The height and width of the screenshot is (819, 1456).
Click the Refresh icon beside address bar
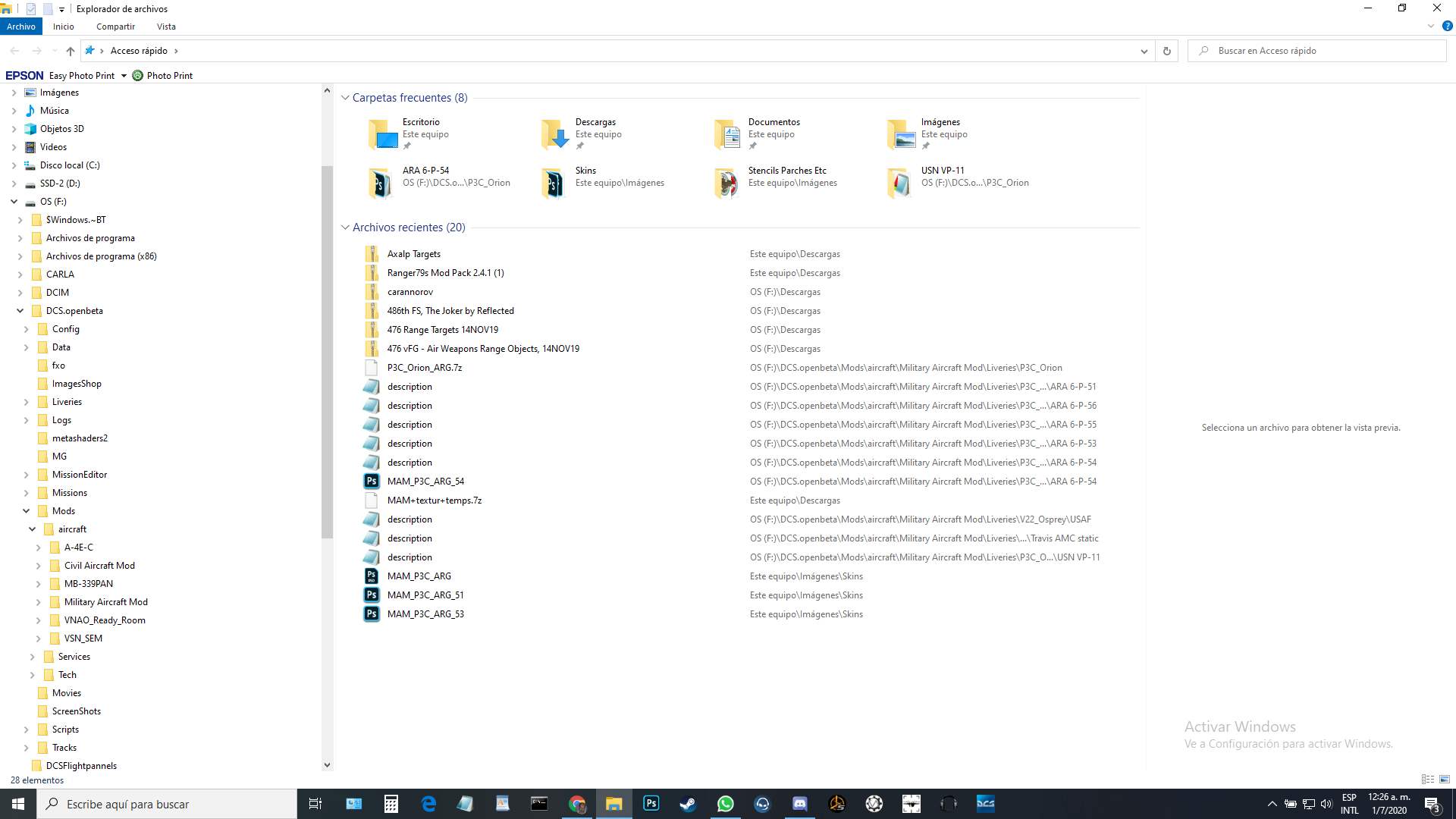coord(1166,51)
